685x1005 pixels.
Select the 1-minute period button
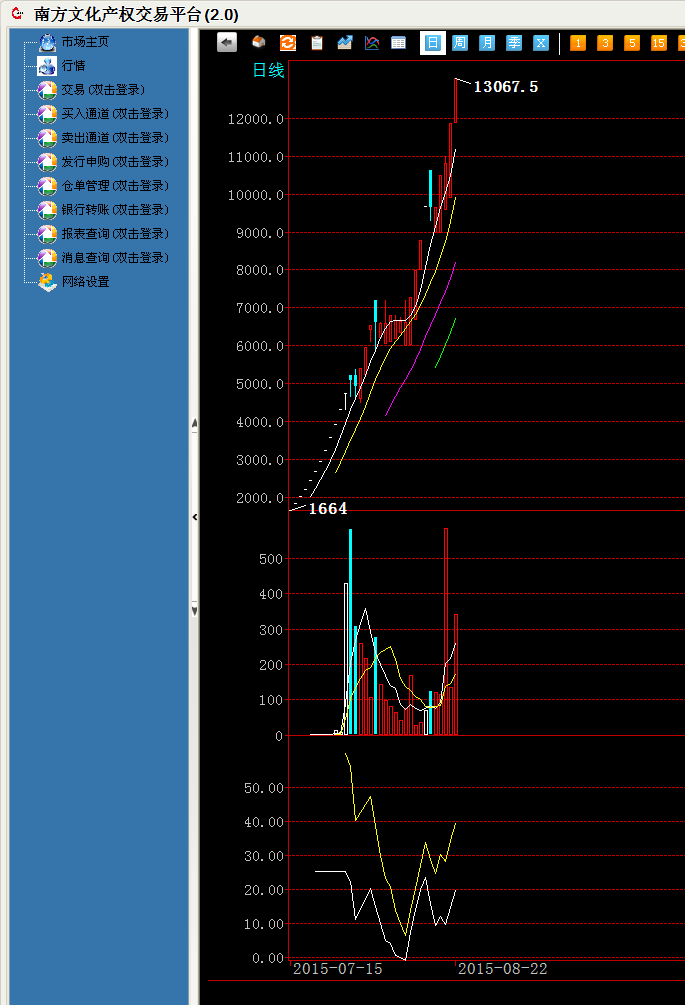pos(578,43)
